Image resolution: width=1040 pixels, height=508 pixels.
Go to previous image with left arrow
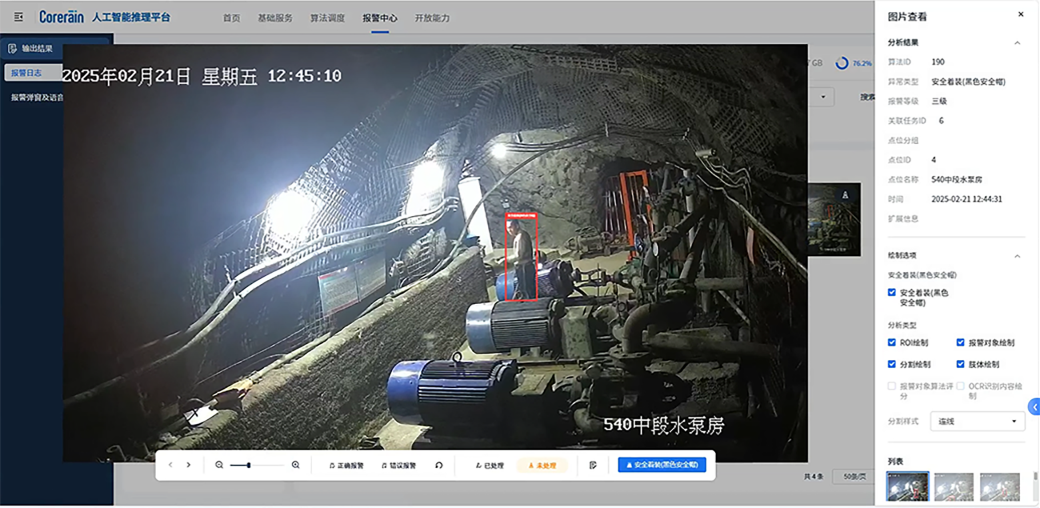[171, 465]
